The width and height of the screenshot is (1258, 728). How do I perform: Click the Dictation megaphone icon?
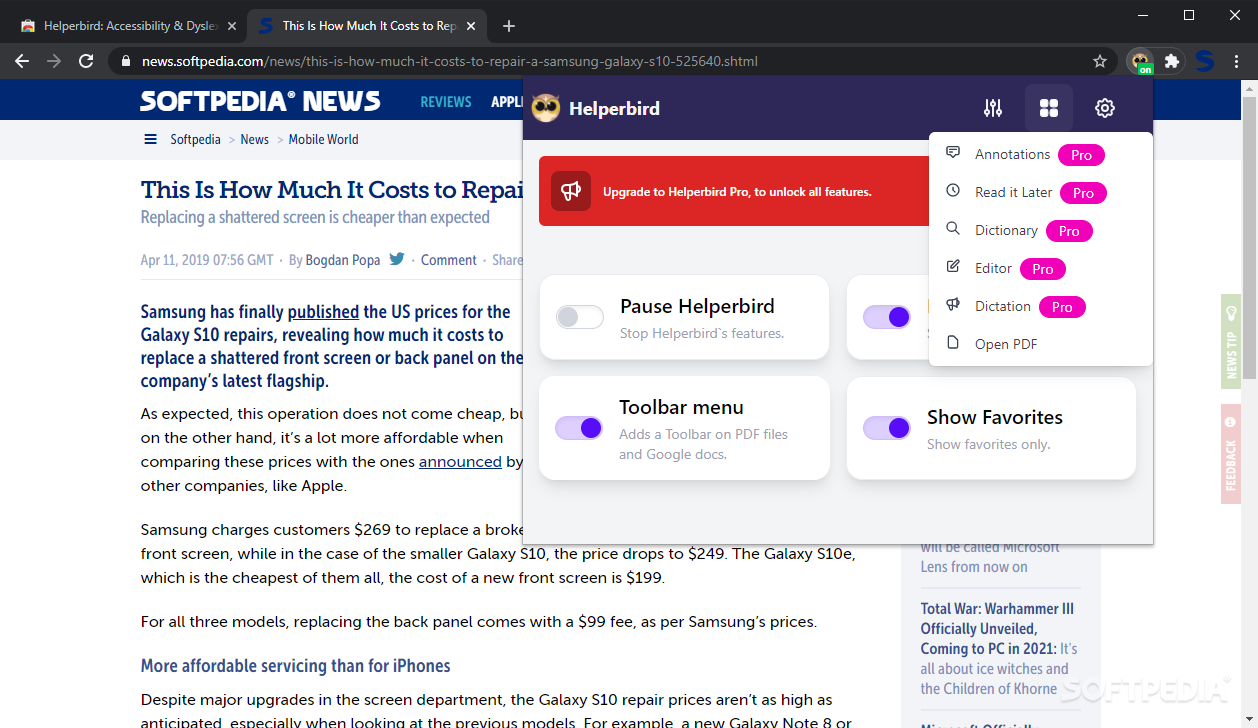pos(953,305)
